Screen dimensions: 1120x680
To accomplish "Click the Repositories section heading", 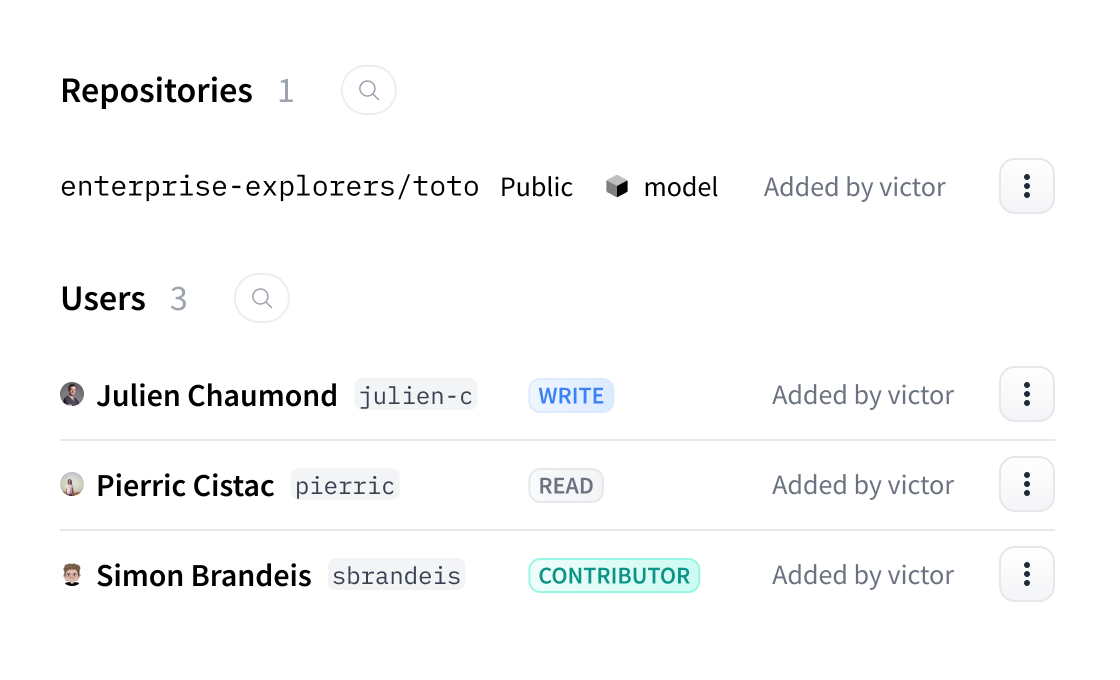I will point(156,90).
